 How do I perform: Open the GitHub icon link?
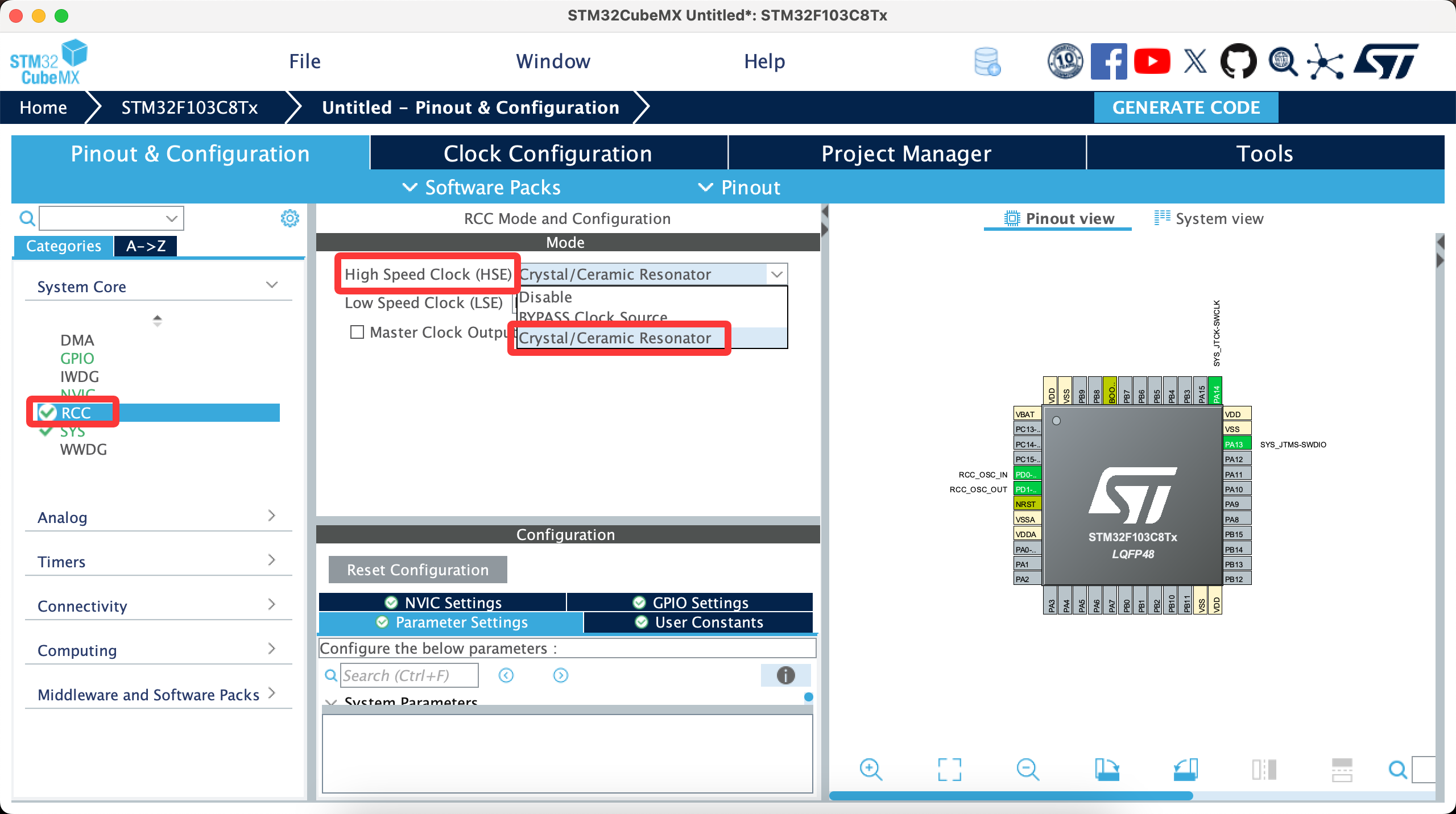pyautogui.click(x=1238, y=61)
